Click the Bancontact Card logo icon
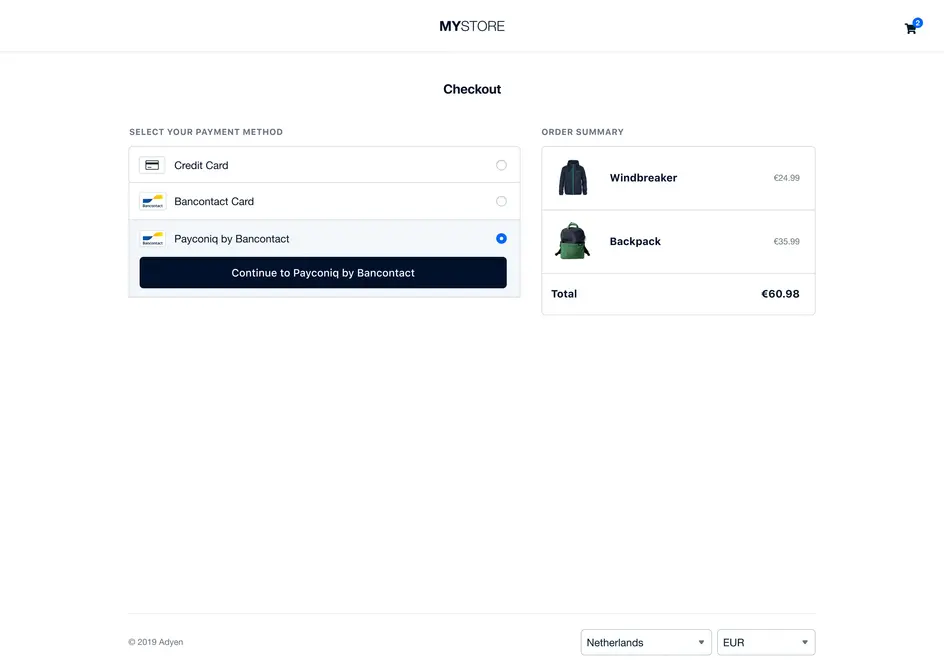Viewport: 944px width, 671px height. click(x=152, y=201)
